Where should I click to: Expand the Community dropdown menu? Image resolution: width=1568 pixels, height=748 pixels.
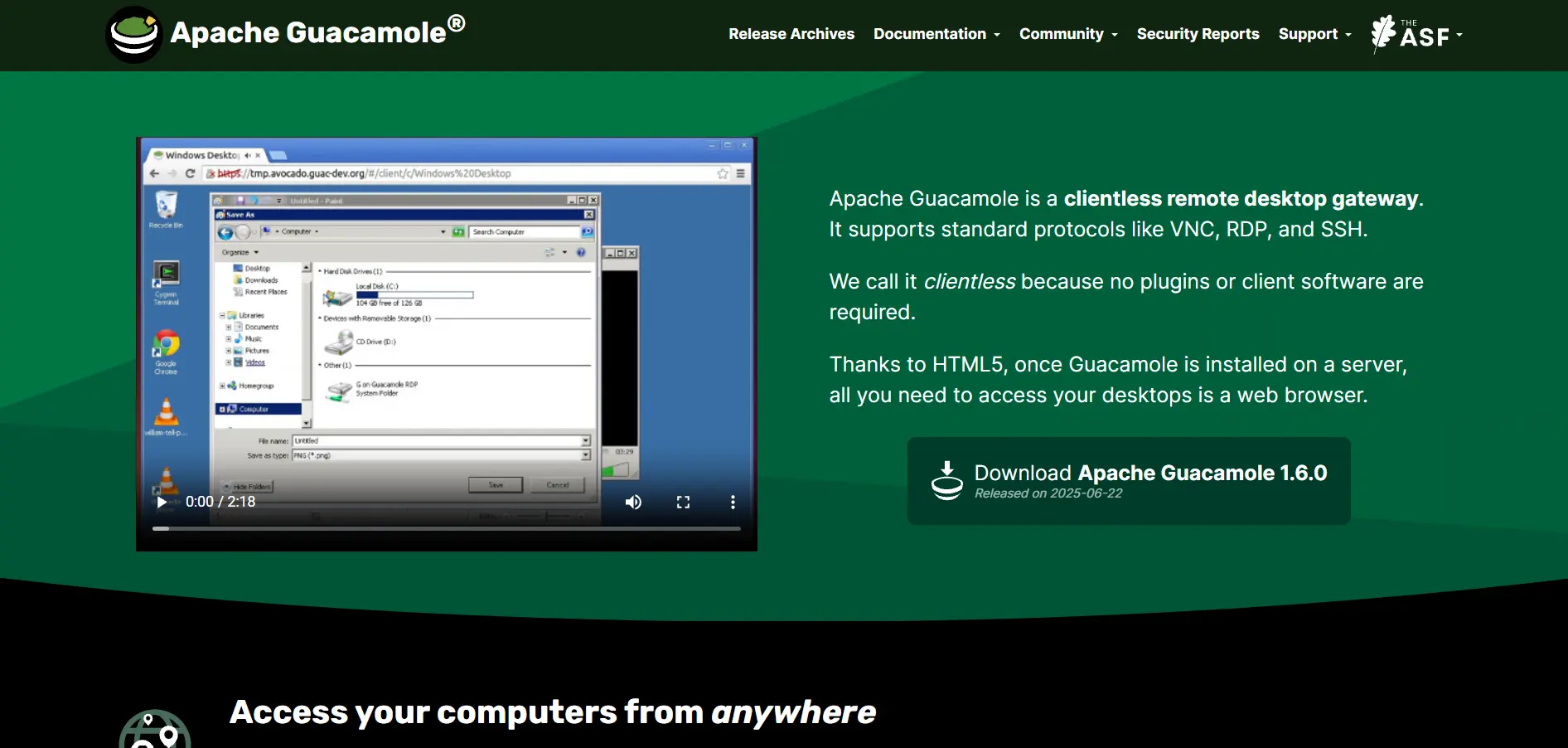click(x=1068, y=34)
